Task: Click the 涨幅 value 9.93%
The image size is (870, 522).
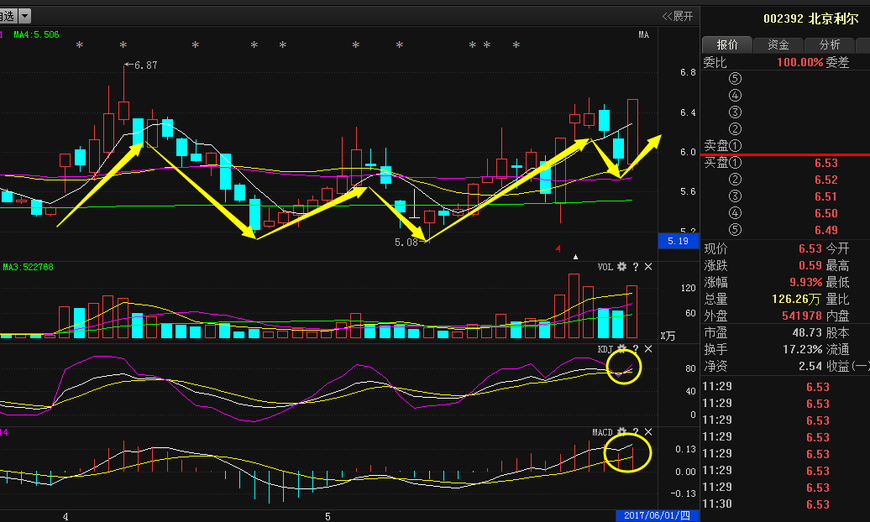Action: click(806, 282)
